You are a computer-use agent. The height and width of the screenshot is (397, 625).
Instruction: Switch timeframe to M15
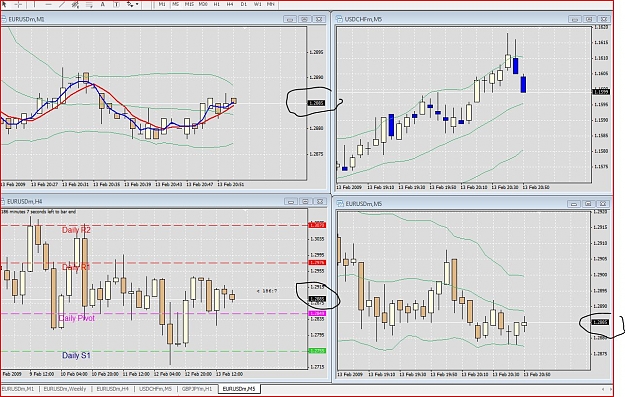(189, 4)
